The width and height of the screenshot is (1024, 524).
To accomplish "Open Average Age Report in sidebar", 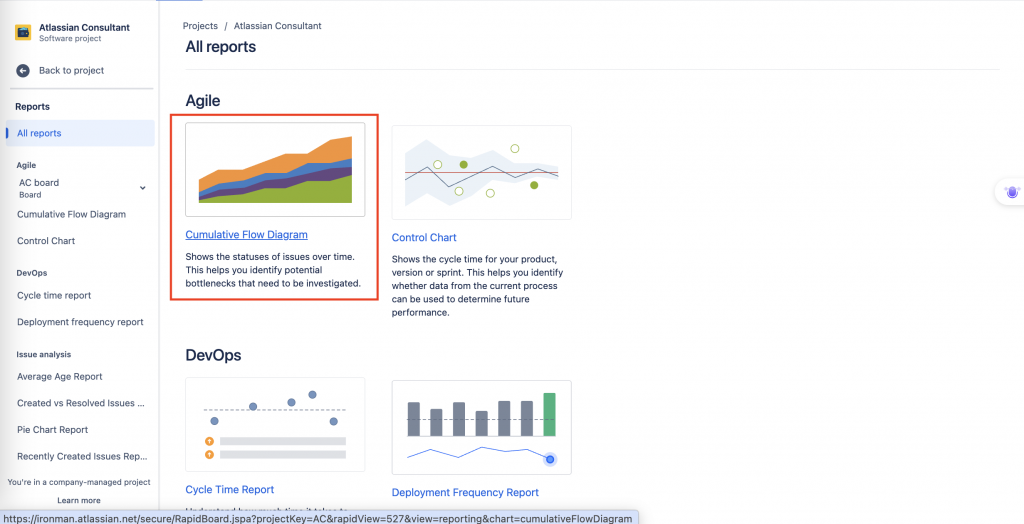I will tap(59, 376).
